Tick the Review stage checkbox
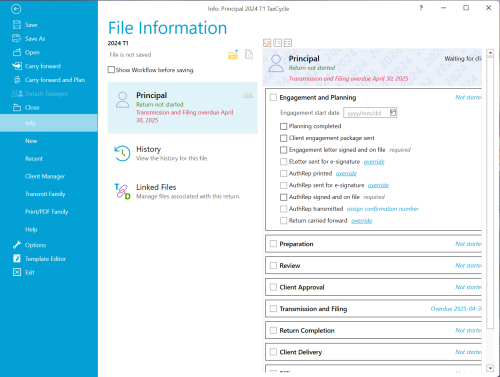The image size is (500, 377). (273, 265)
